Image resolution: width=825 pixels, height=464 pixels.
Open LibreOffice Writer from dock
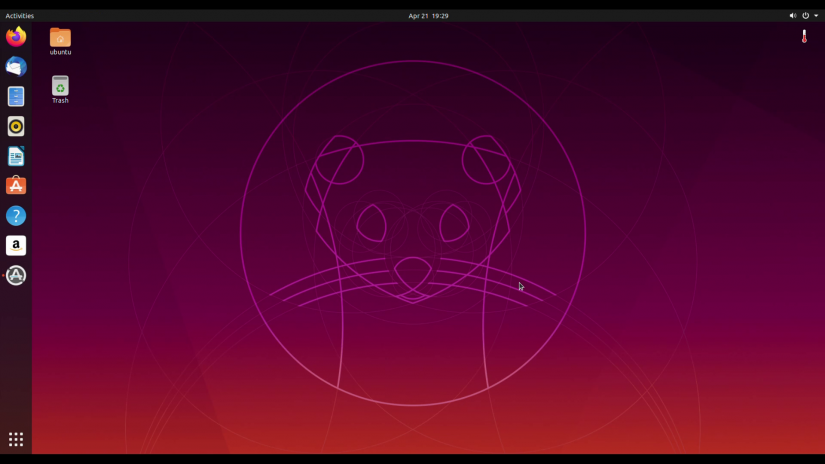[16, 157]
